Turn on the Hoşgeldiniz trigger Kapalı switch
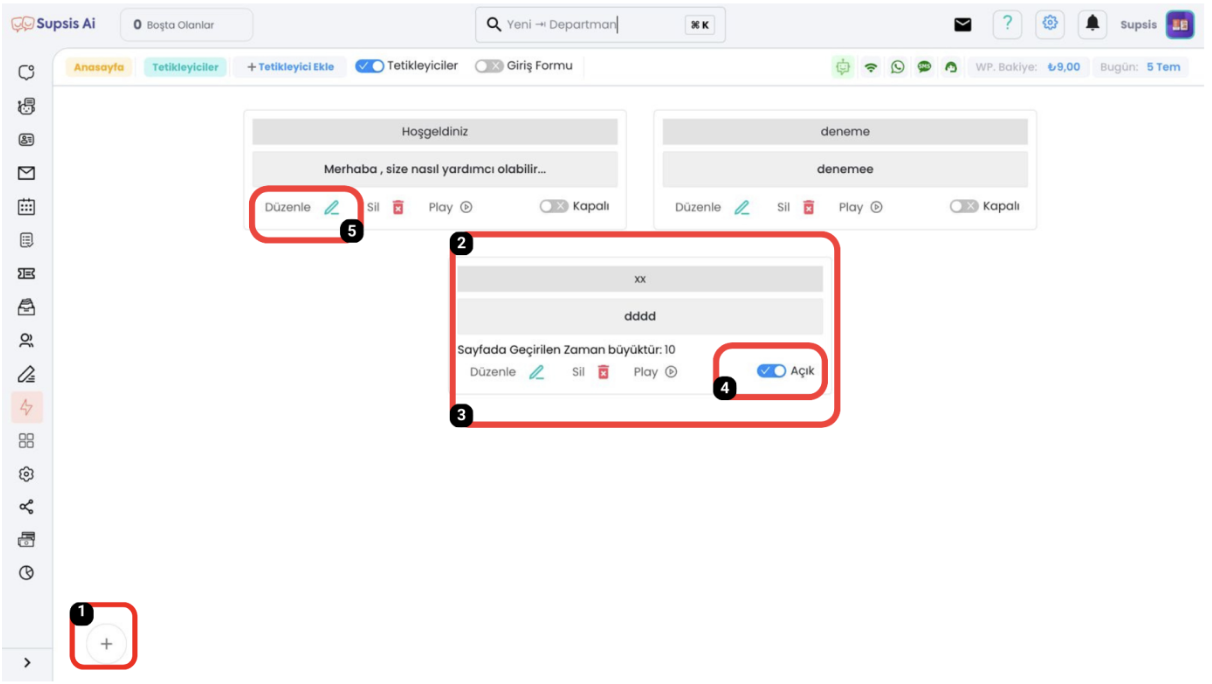Image resolution: width=1212 pixels, height=684 pixels. (x=553, y=206)
